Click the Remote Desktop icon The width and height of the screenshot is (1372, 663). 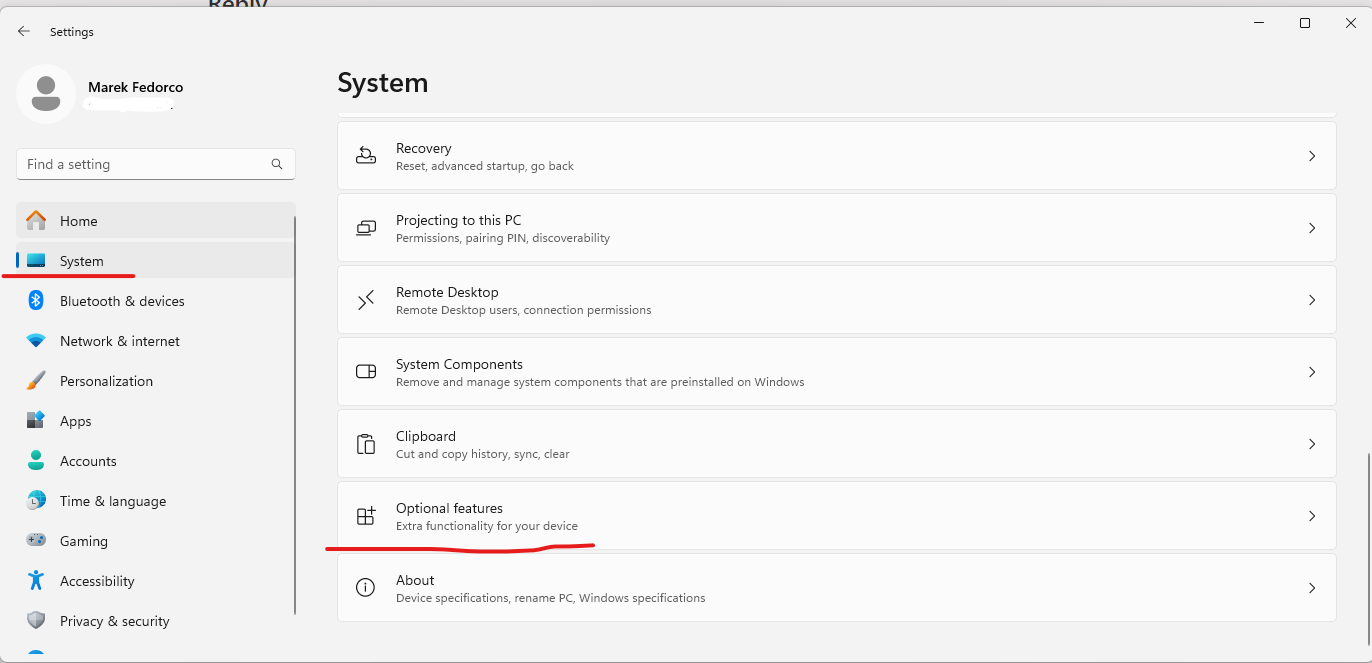[x=366, y=300]
